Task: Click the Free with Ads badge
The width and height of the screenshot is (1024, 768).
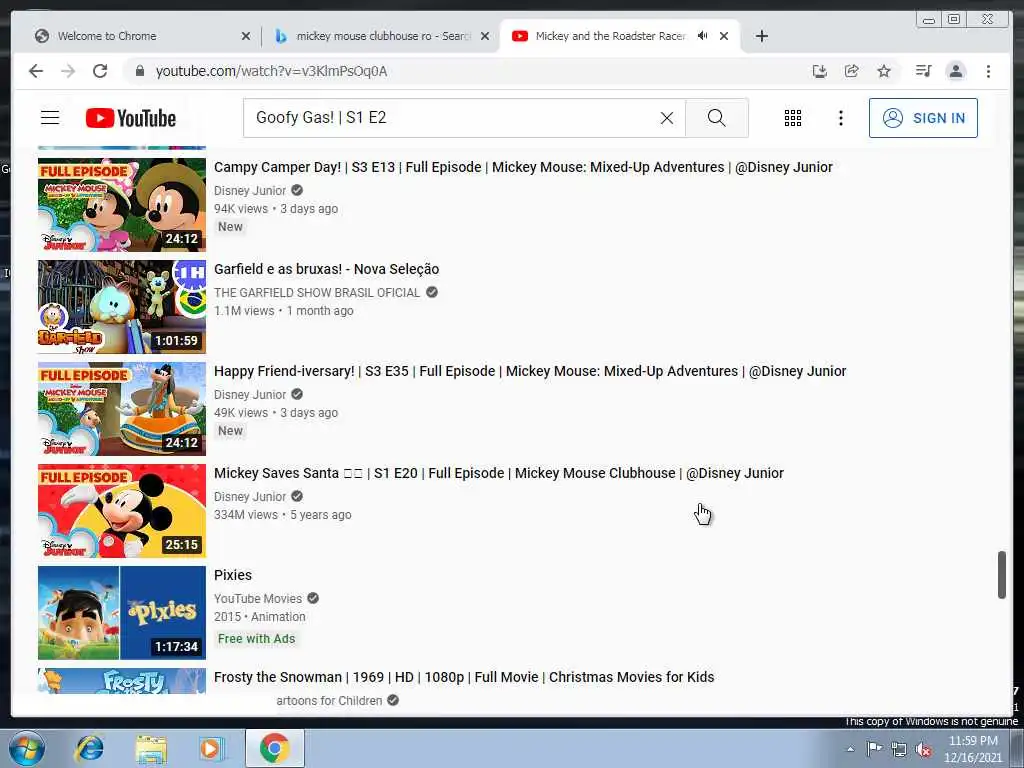Action: tap(257, 639)
